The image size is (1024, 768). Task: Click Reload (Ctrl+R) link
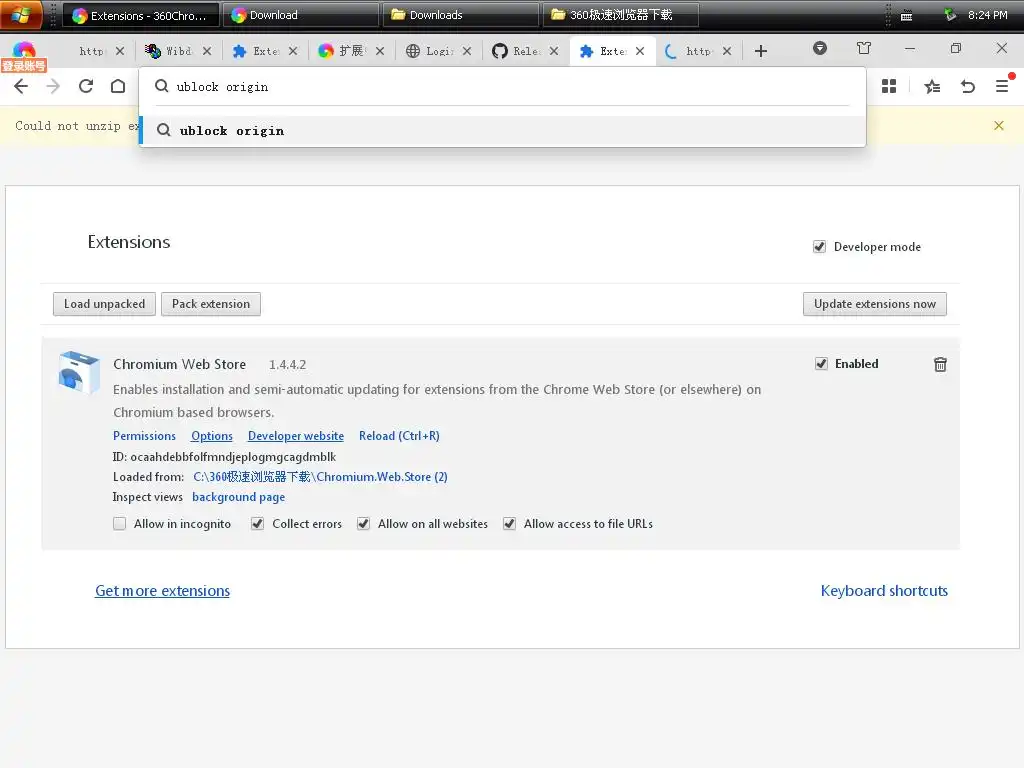(399, 436)
